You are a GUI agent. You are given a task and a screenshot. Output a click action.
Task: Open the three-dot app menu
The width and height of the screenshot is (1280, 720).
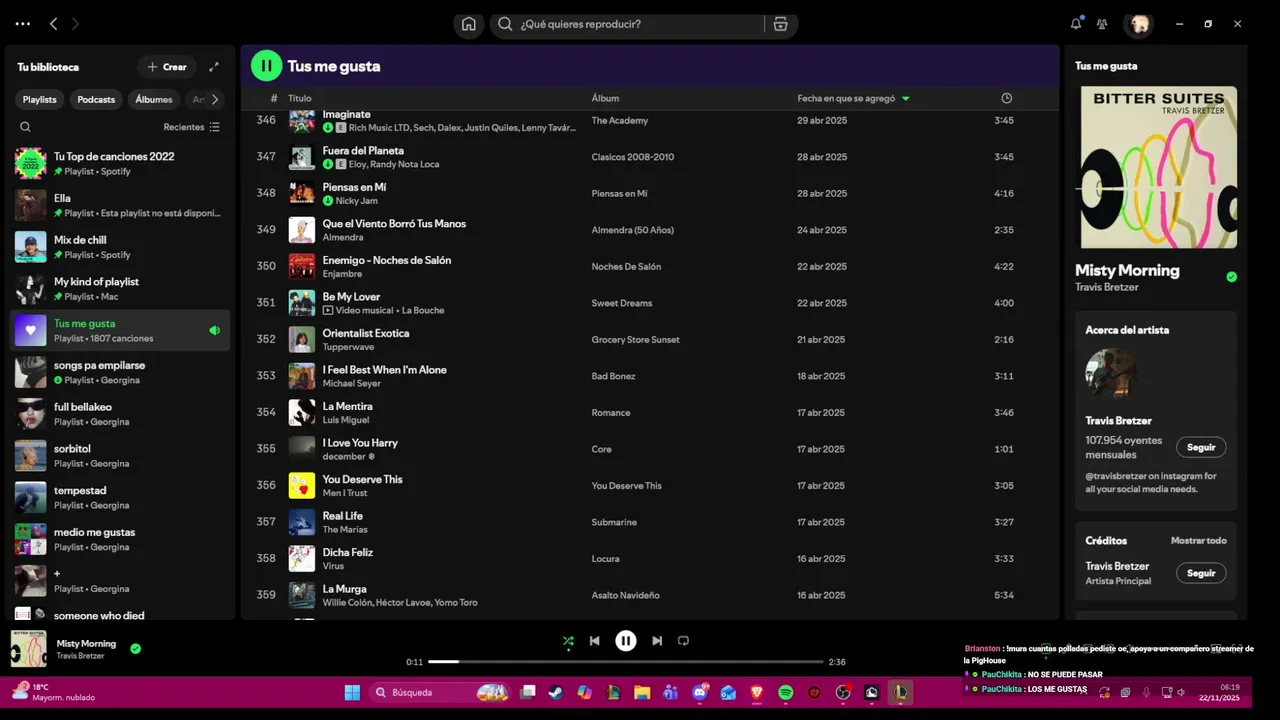pos(23,24)
